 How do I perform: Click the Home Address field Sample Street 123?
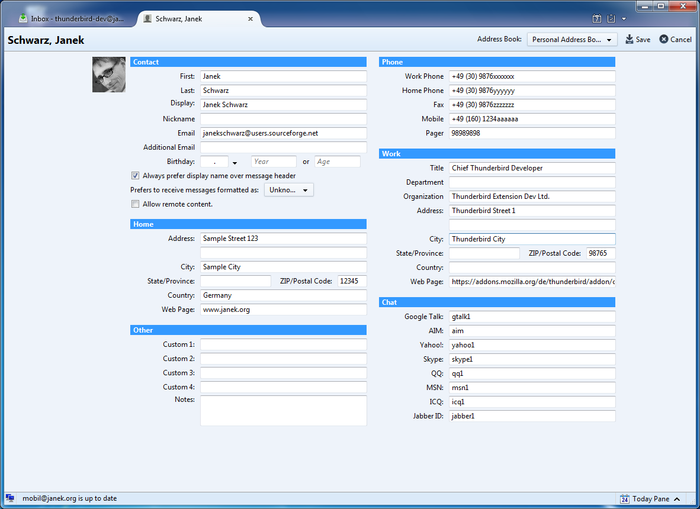pyautogui.click(x=283, y=238)
